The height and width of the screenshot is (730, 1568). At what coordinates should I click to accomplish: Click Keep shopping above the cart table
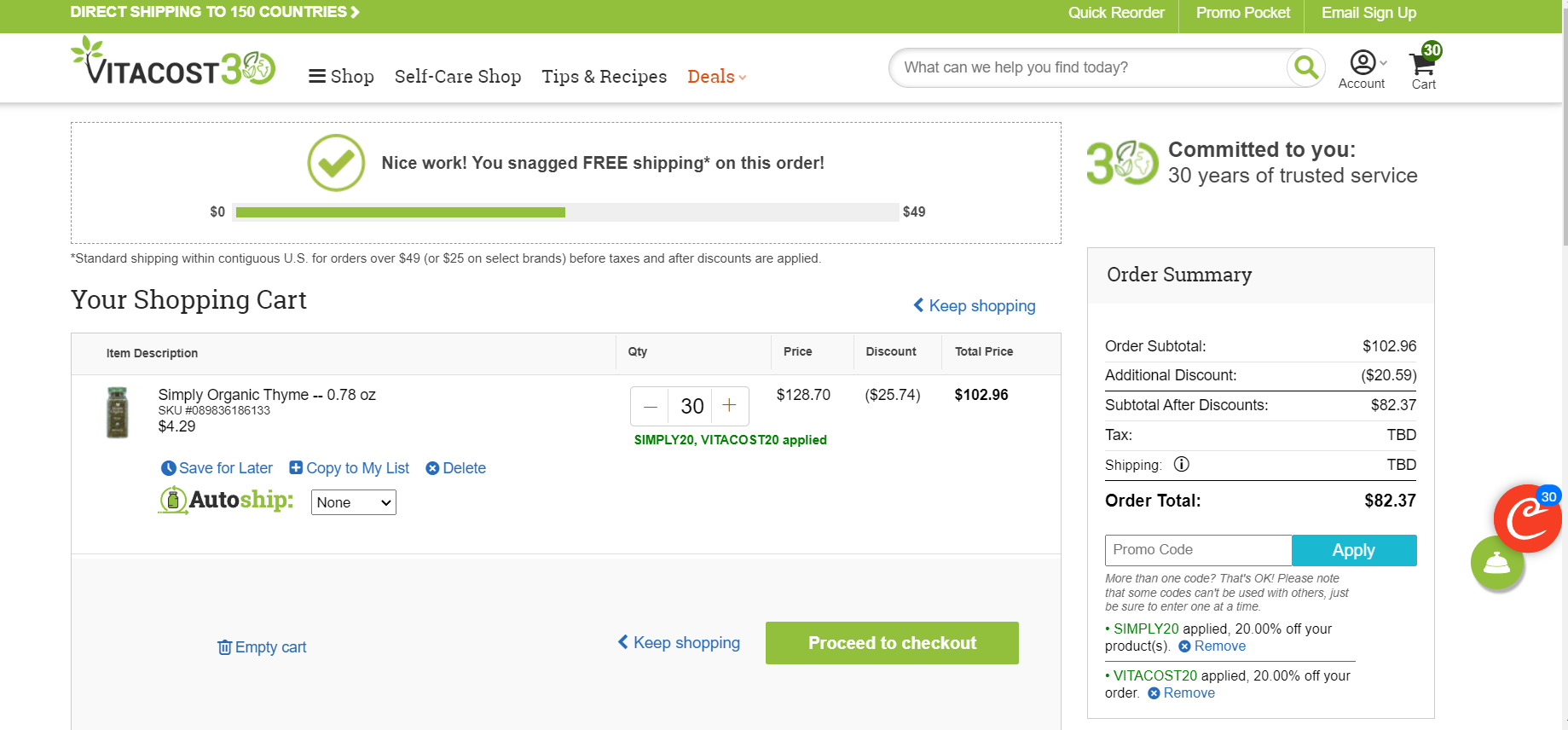pyautogui.click(x=975, y=305)
